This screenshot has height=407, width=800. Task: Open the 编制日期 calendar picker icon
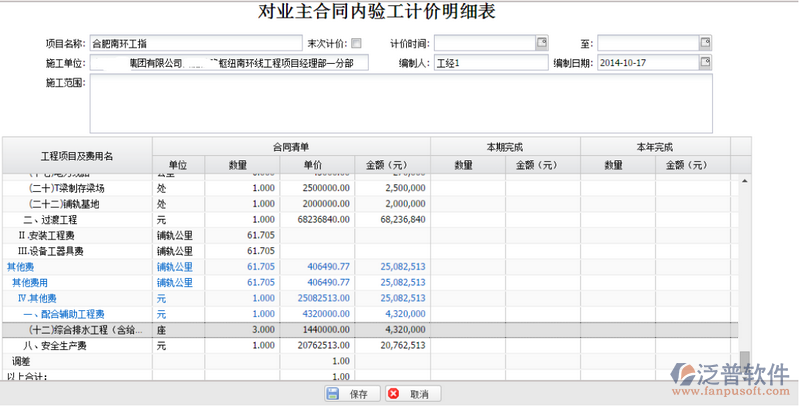pos(705,62)
